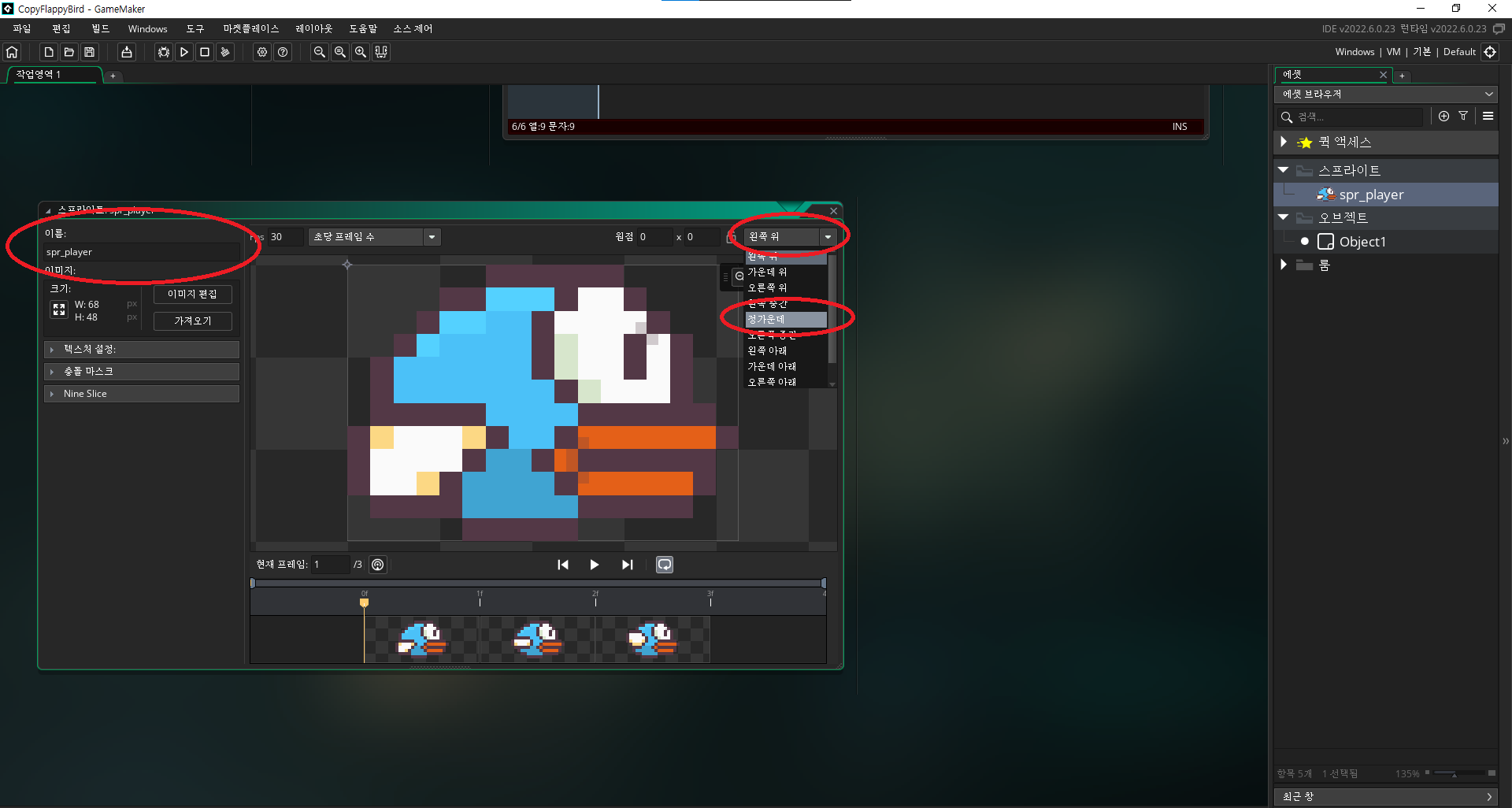The width and height of the screenshot is (1512, 808).
Task: Zoom out the workspace
Action: [320, 52]
